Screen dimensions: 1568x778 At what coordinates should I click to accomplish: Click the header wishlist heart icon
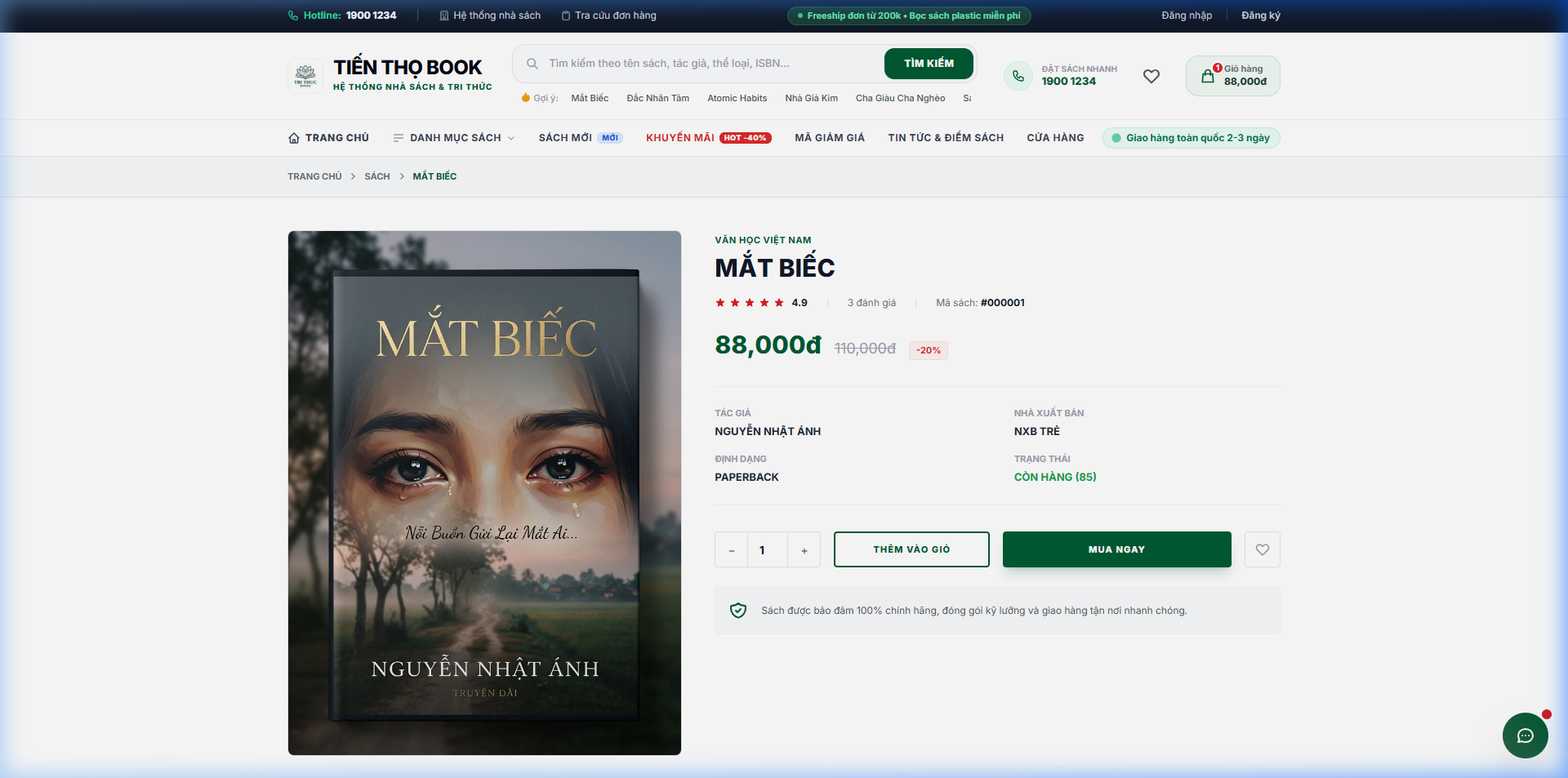(x=1151, y=76)
